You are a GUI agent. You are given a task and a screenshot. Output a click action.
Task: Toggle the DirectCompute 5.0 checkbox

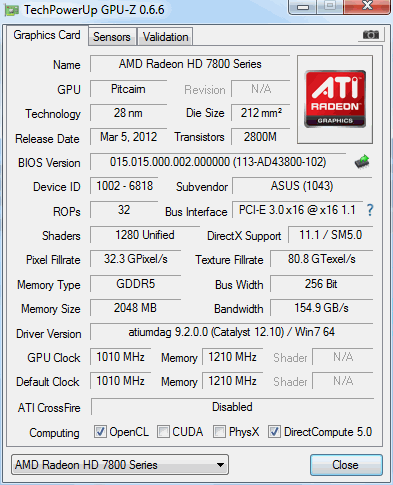[x=274, y=431]
